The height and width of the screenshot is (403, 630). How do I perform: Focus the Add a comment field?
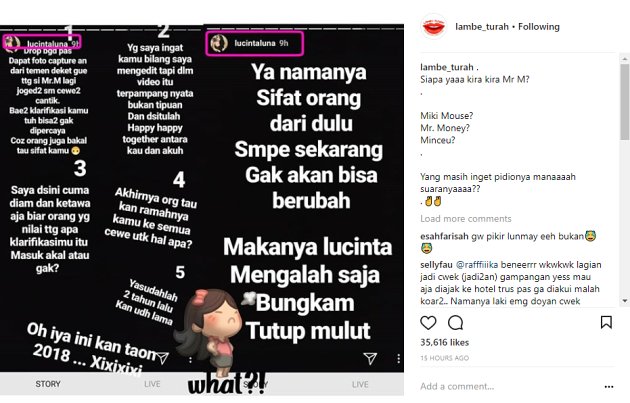(508, 387)
